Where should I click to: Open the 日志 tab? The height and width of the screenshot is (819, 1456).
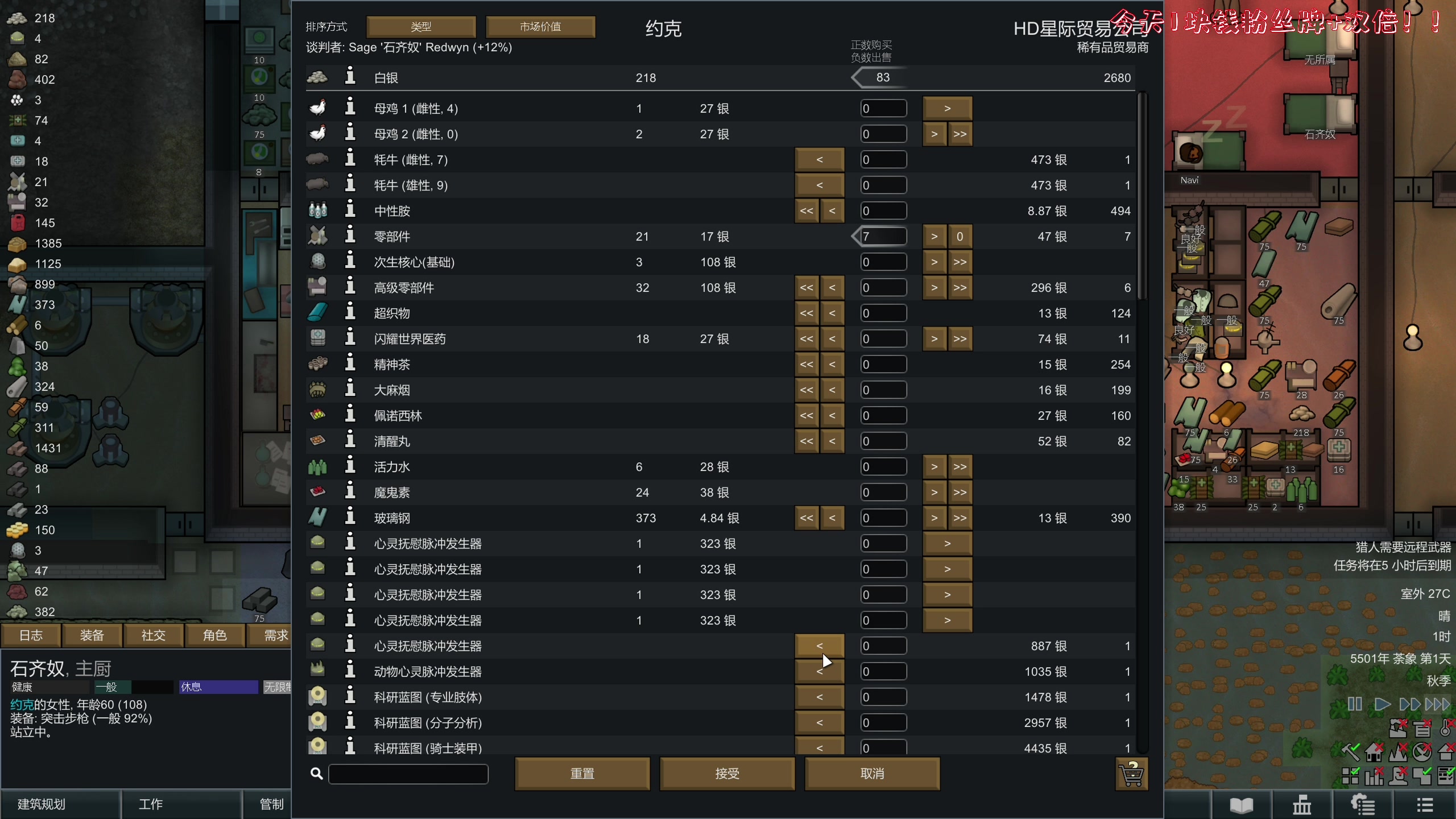tap(31, 635)
